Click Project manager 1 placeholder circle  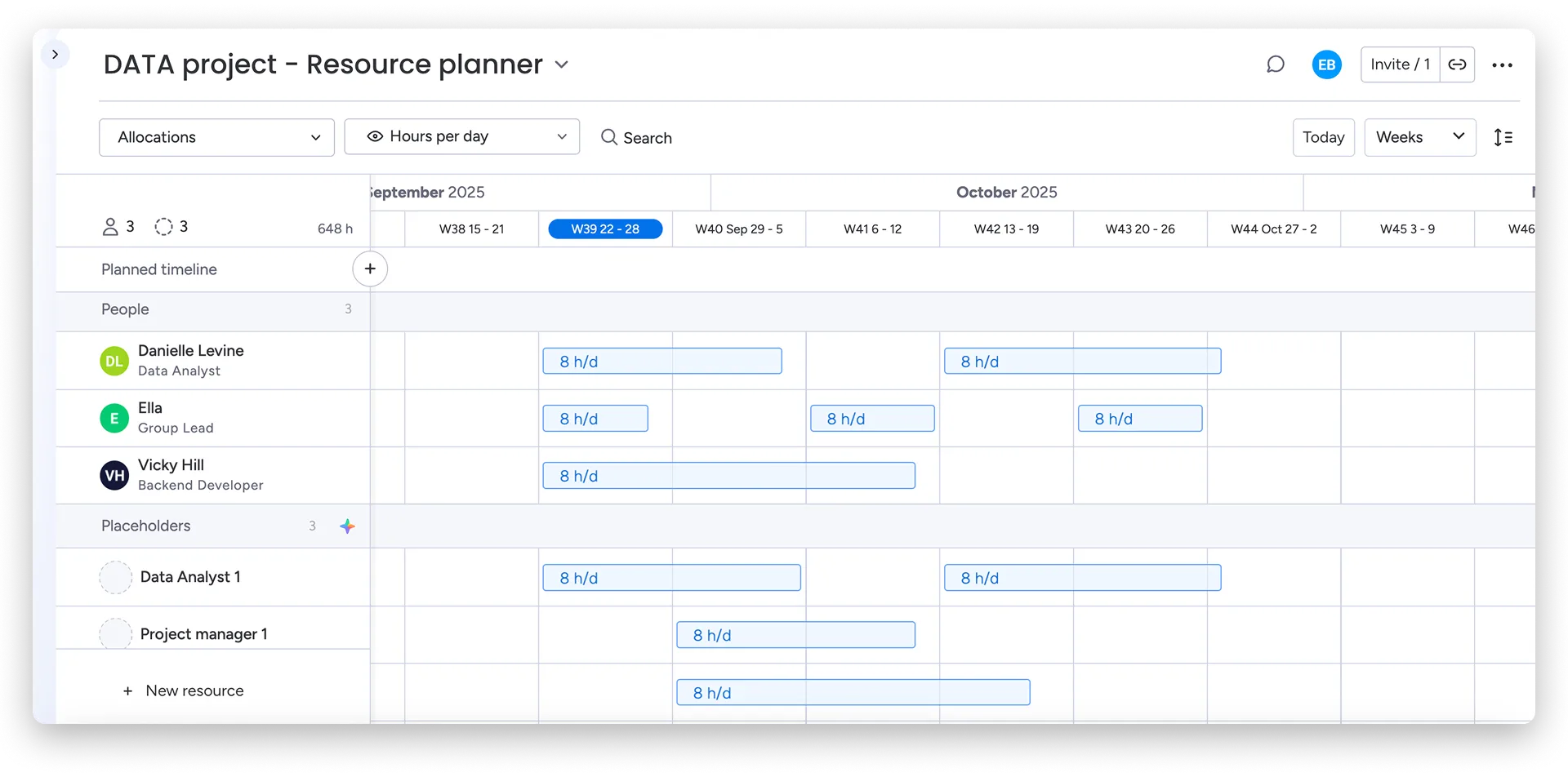[x=115, y=633]
